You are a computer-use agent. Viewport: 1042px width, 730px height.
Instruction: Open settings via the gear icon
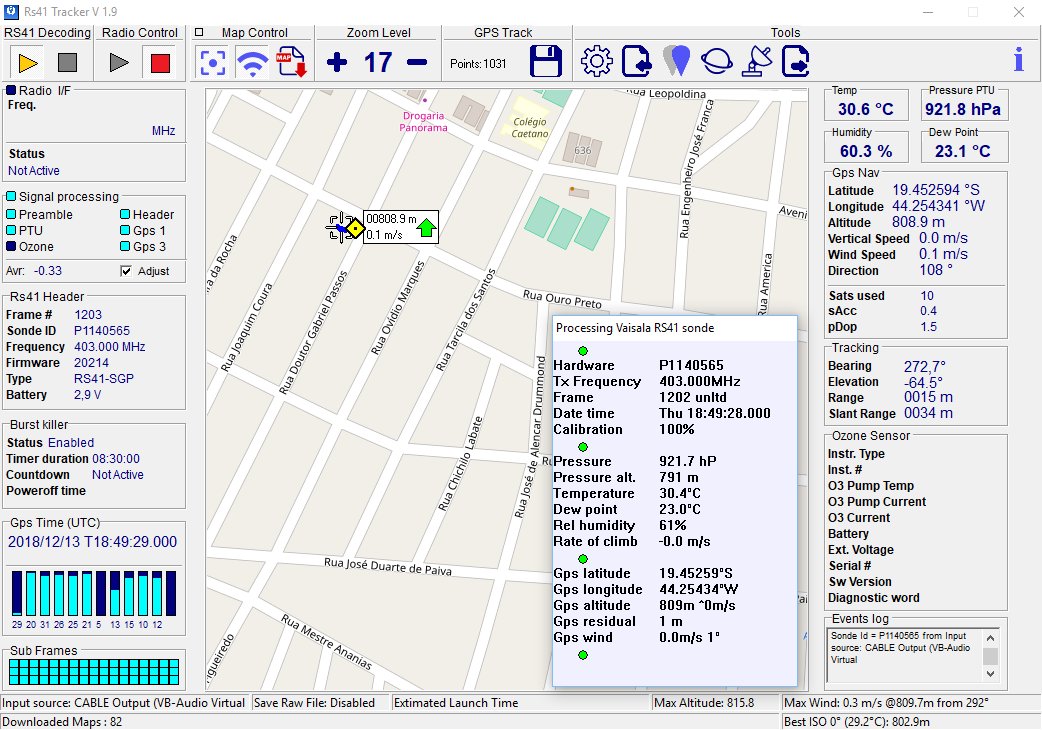pyautogui.click(x=596, y=62)
